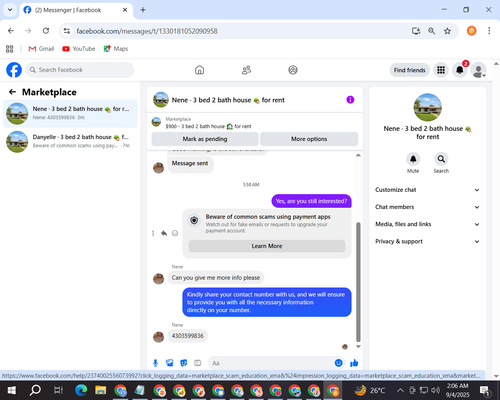This screenshot has height=400, width=500.
Task: Reply to the scam warning message
Action: pyautogui.click(x=164, y=233)
